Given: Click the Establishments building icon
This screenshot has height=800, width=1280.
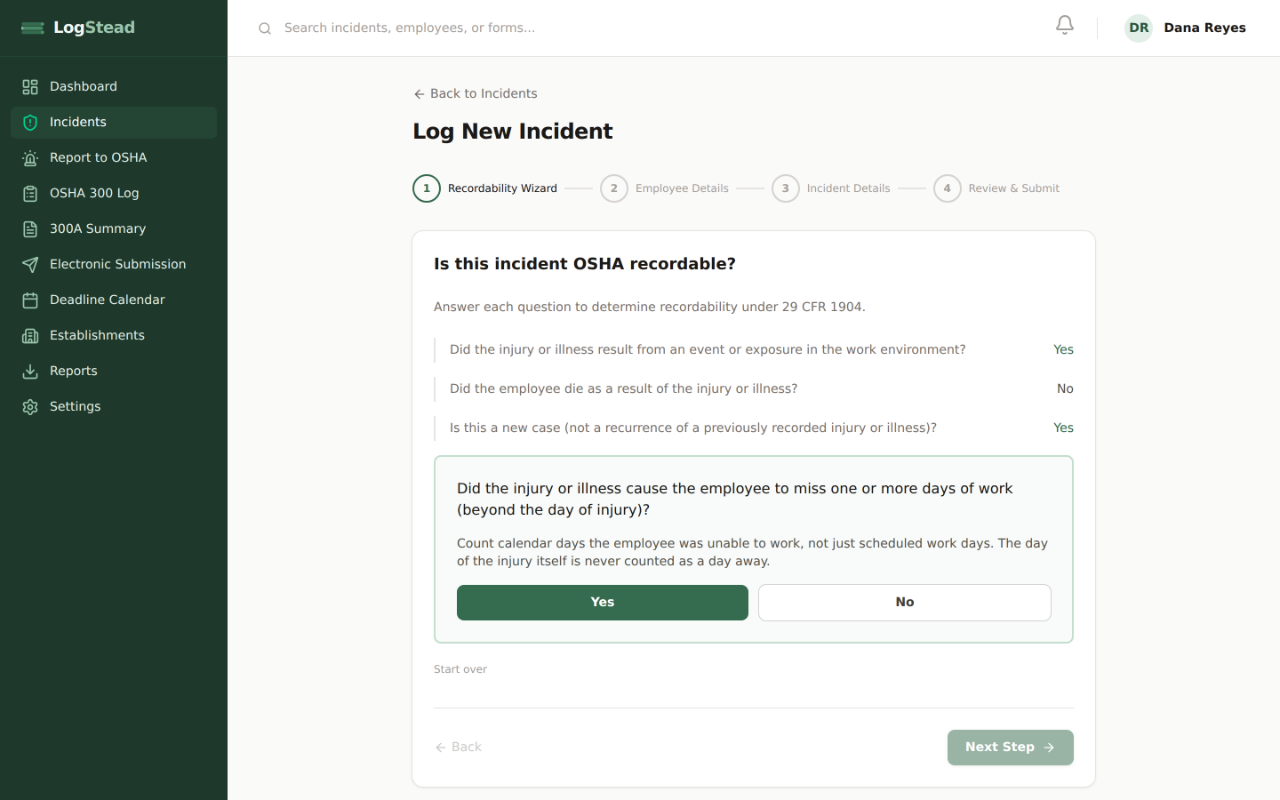Looking at the screenshot, I should [x=30, y=336].
